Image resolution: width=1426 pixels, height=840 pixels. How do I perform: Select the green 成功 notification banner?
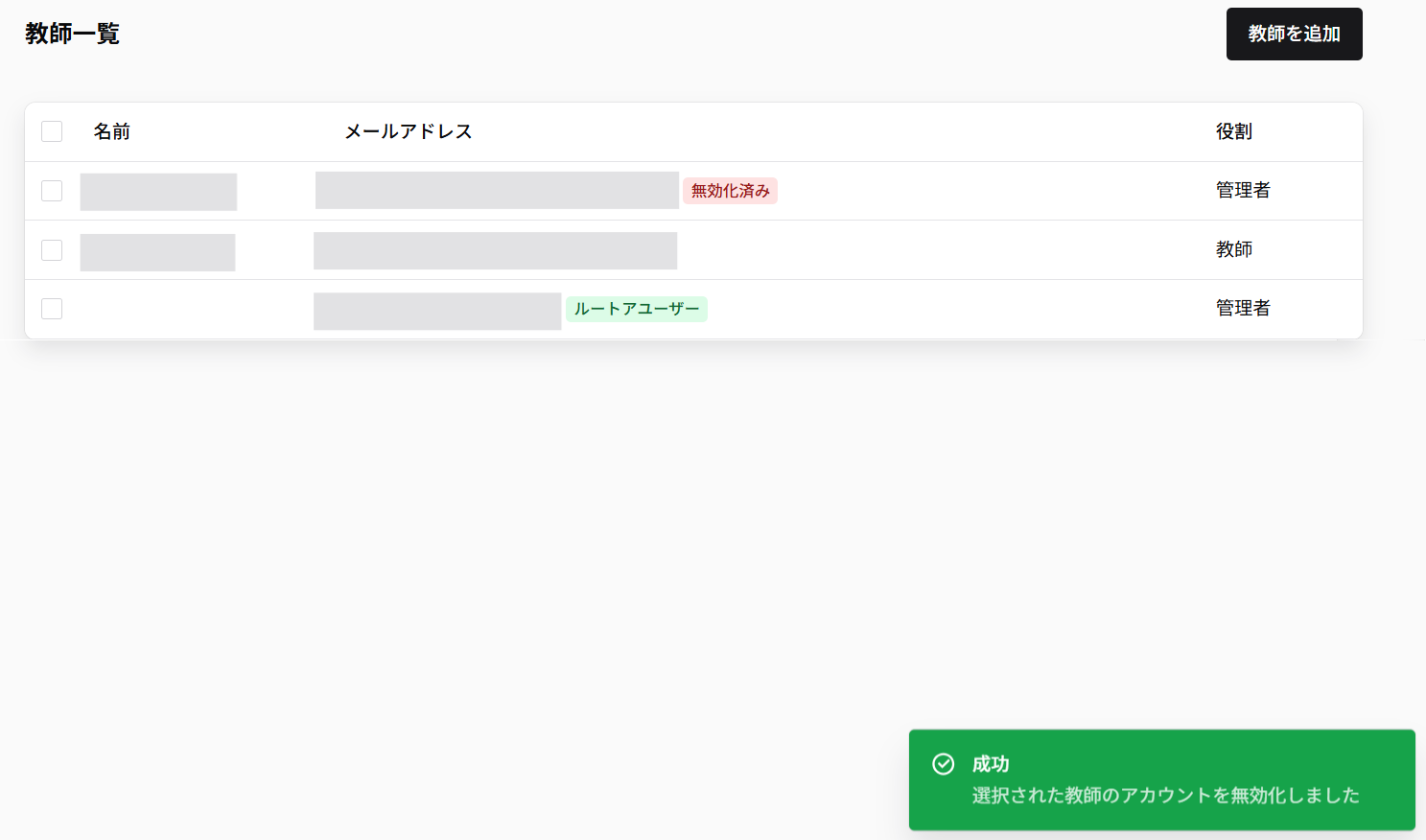pyautogui.click(x=1161, y=780)
